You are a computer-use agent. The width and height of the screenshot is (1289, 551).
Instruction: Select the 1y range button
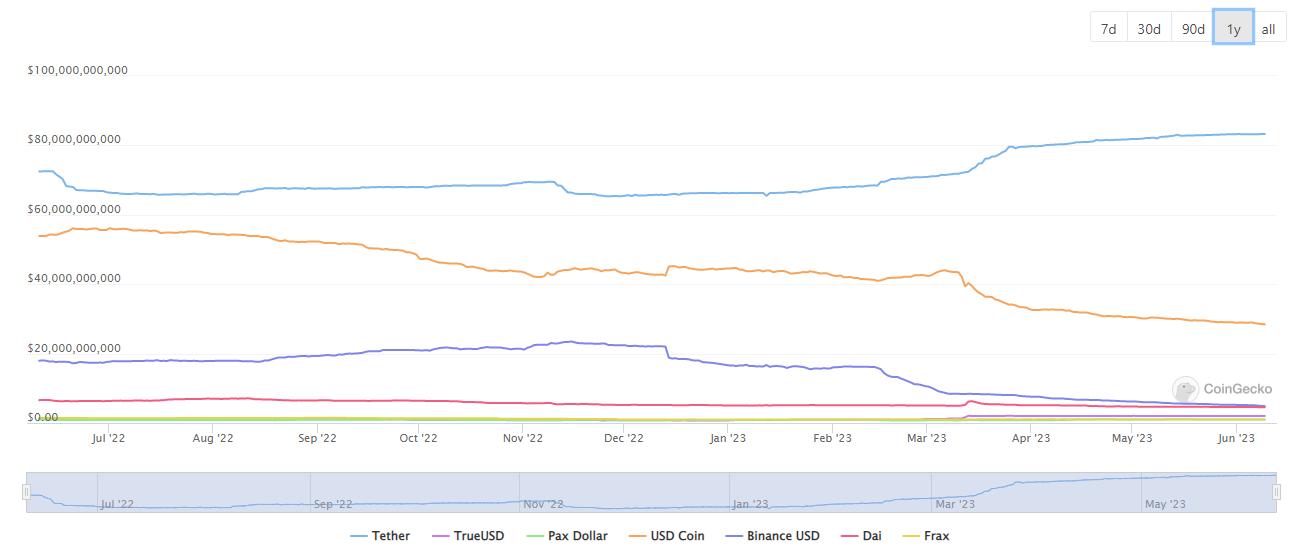[1233, 29]
